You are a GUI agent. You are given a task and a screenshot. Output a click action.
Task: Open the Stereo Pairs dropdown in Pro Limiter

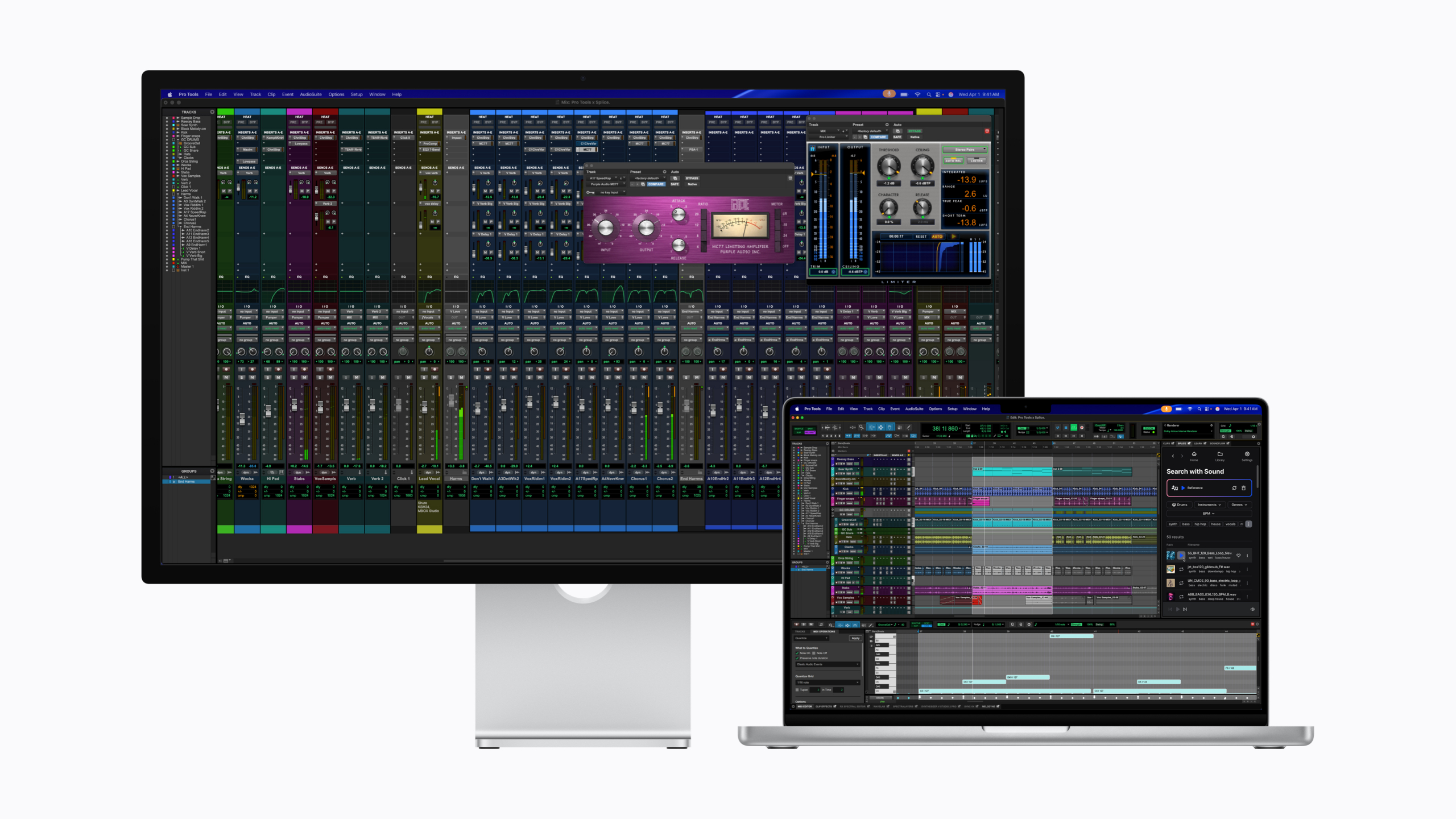965,150
